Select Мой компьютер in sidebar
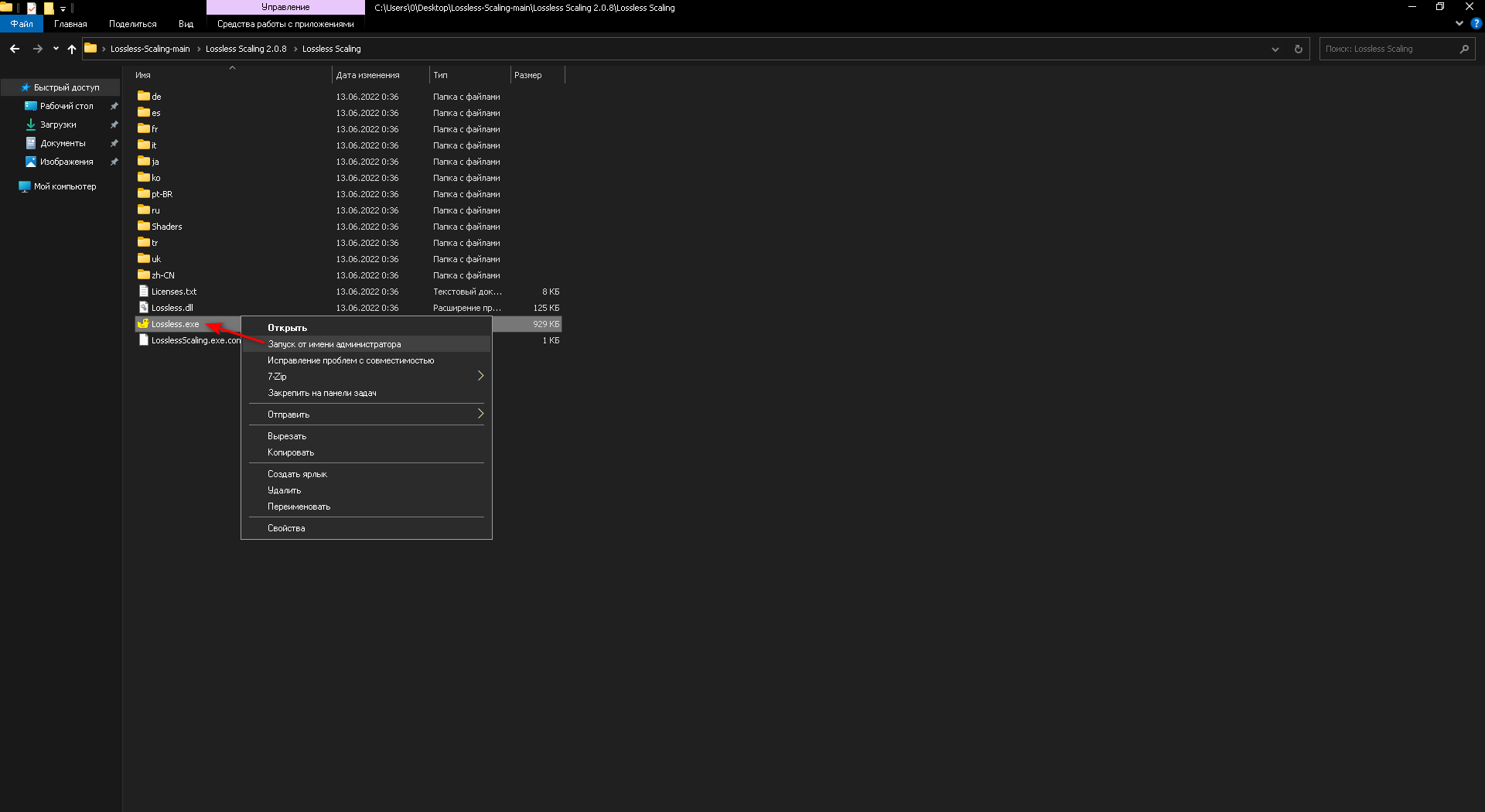This screenshot has width=1485, height=812. point(65,186)
